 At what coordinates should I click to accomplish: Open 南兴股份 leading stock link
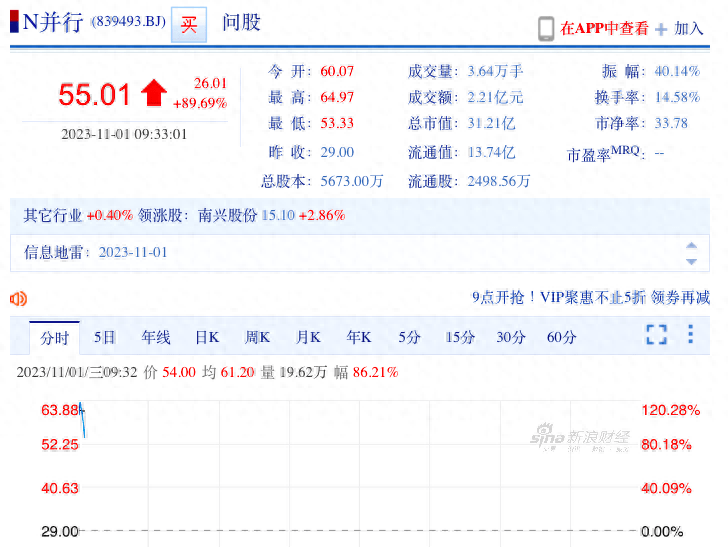click(x=227, y=215)
